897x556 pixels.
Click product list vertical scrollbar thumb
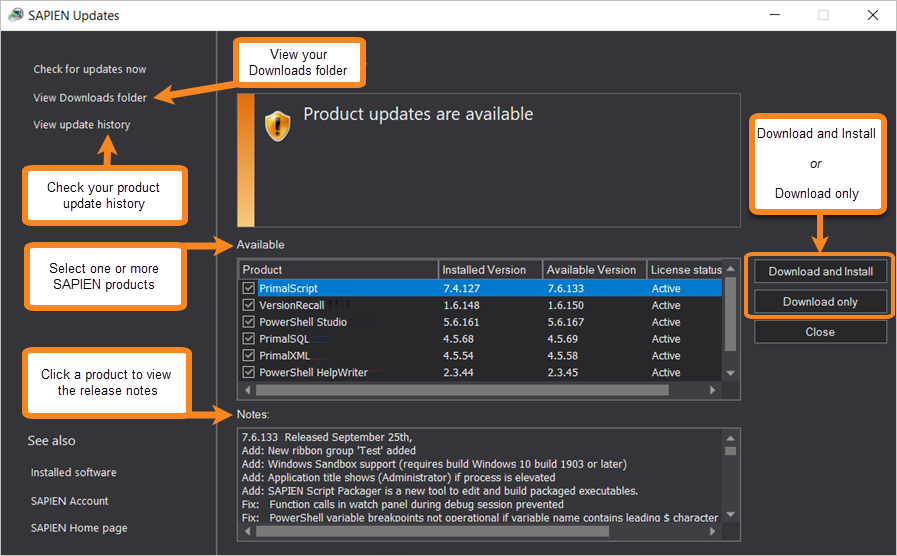[731, 313]
